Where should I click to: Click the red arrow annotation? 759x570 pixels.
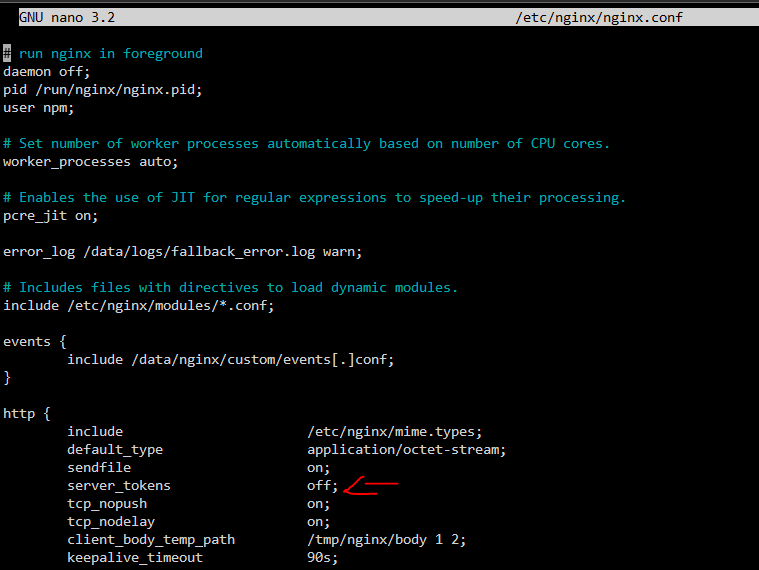click(371, 486)
